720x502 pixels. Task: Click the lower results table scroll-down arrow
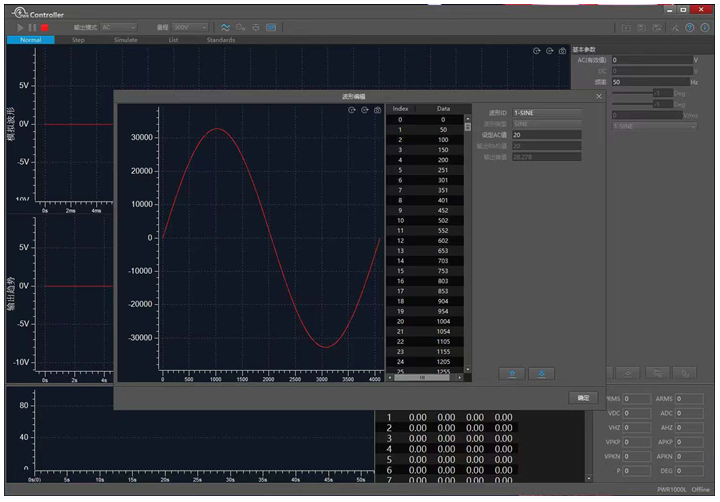[x=589, y=479]
